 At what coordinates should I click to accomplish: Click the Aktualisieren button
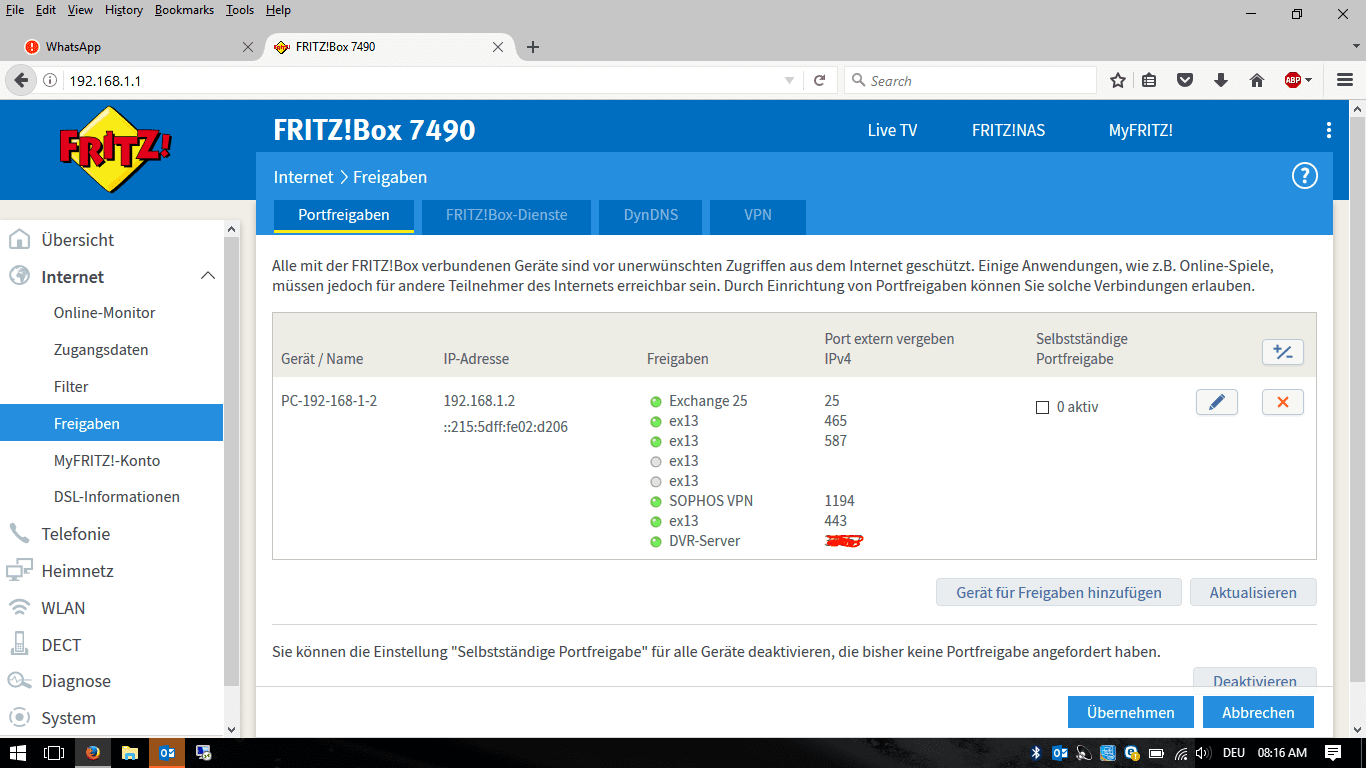pyautogui.click(x=1253, y=592)
